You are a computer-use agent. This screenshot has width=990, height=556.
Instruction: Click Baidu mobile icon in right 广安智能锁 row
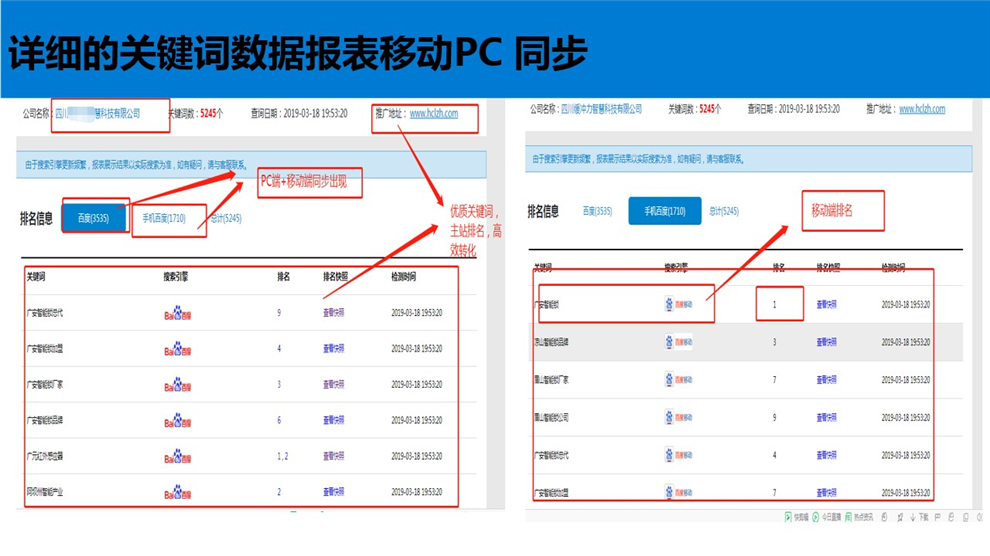679,304
